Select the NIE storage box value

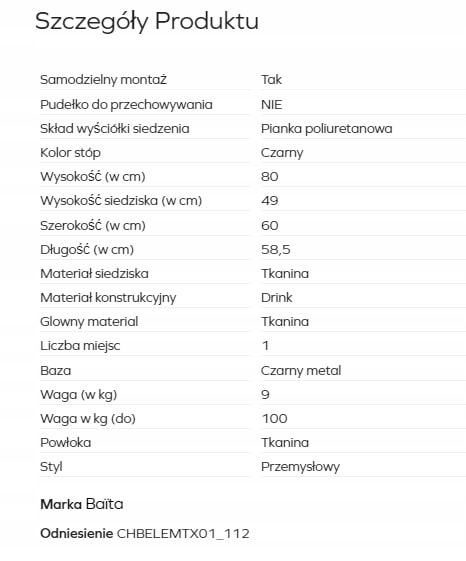pos(272,105)
